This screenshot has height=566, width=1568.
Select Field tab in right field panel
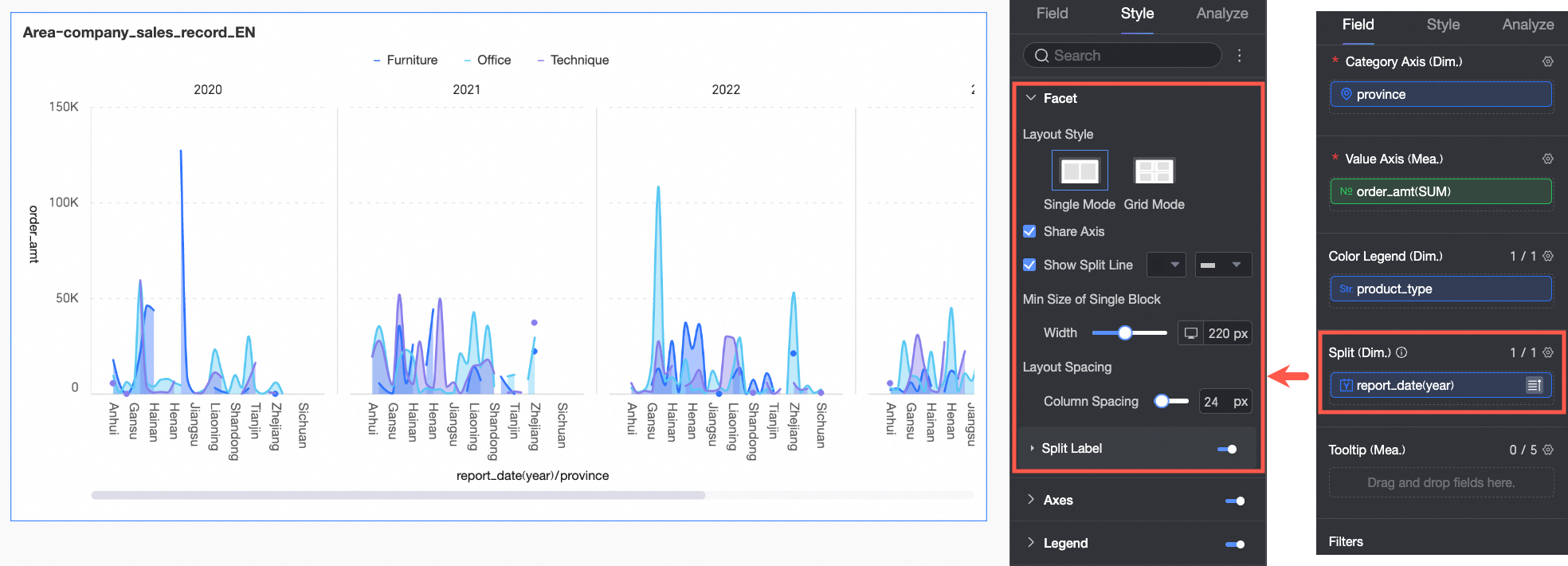click(x=1358, y=25)
